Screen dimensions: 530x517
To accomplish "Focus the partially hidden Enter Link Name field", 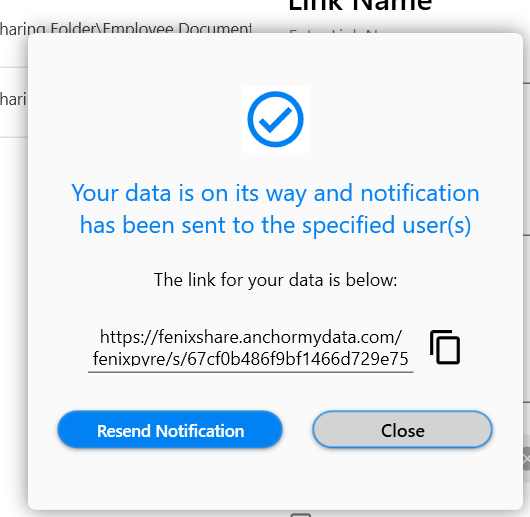I will (338, 31).
